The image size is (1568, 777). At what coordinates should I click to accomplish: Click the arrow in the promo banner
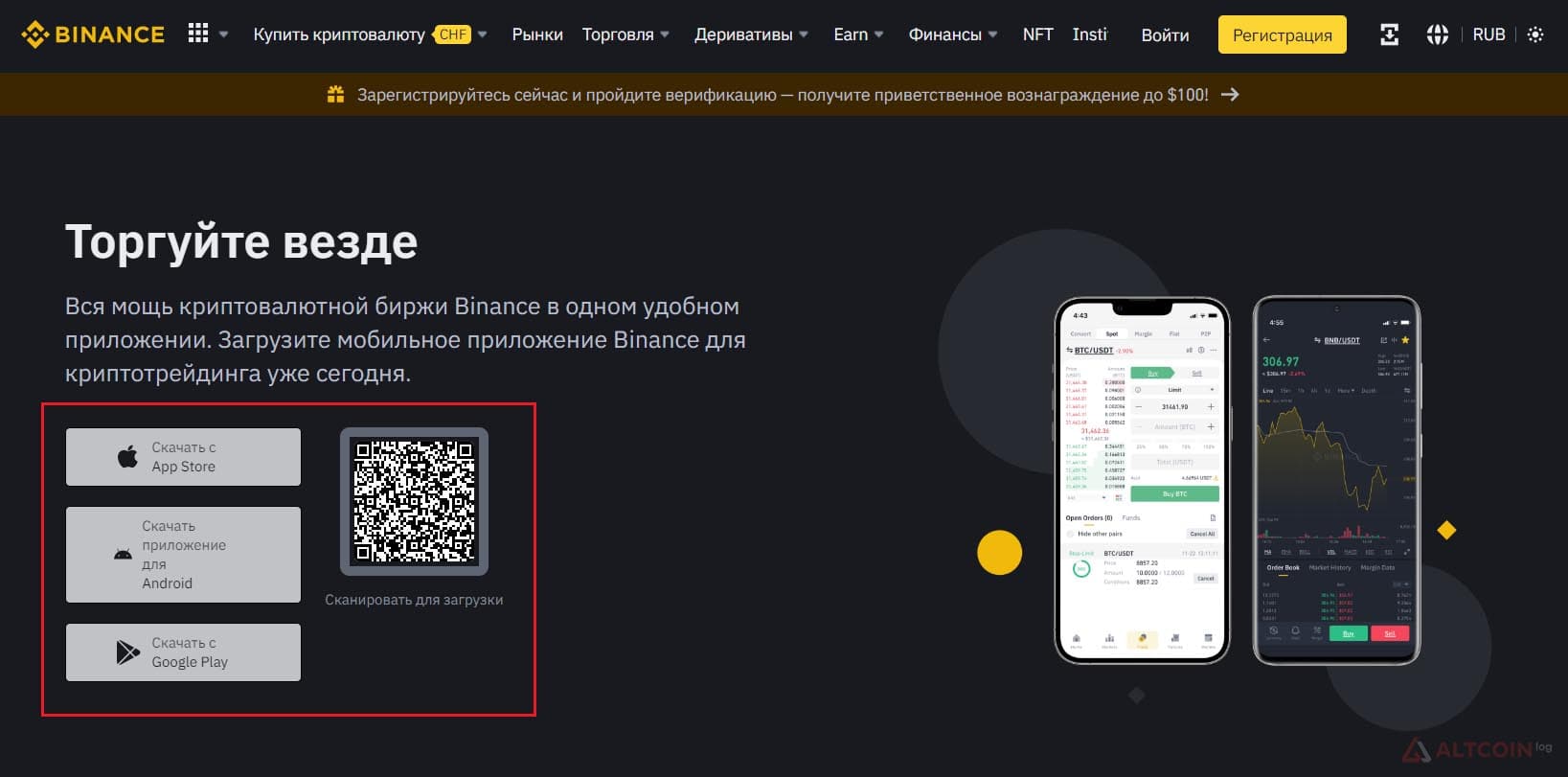coord(1230,95)
